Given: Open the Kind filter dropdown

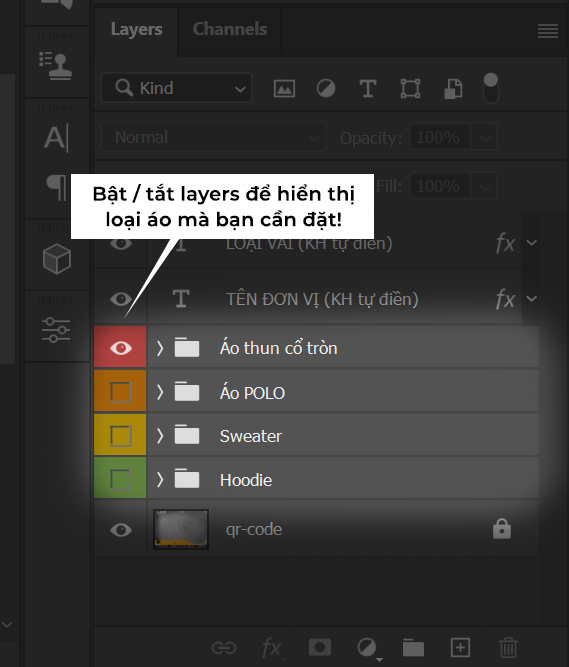Looking at the screenshot, I should (176, 88).
